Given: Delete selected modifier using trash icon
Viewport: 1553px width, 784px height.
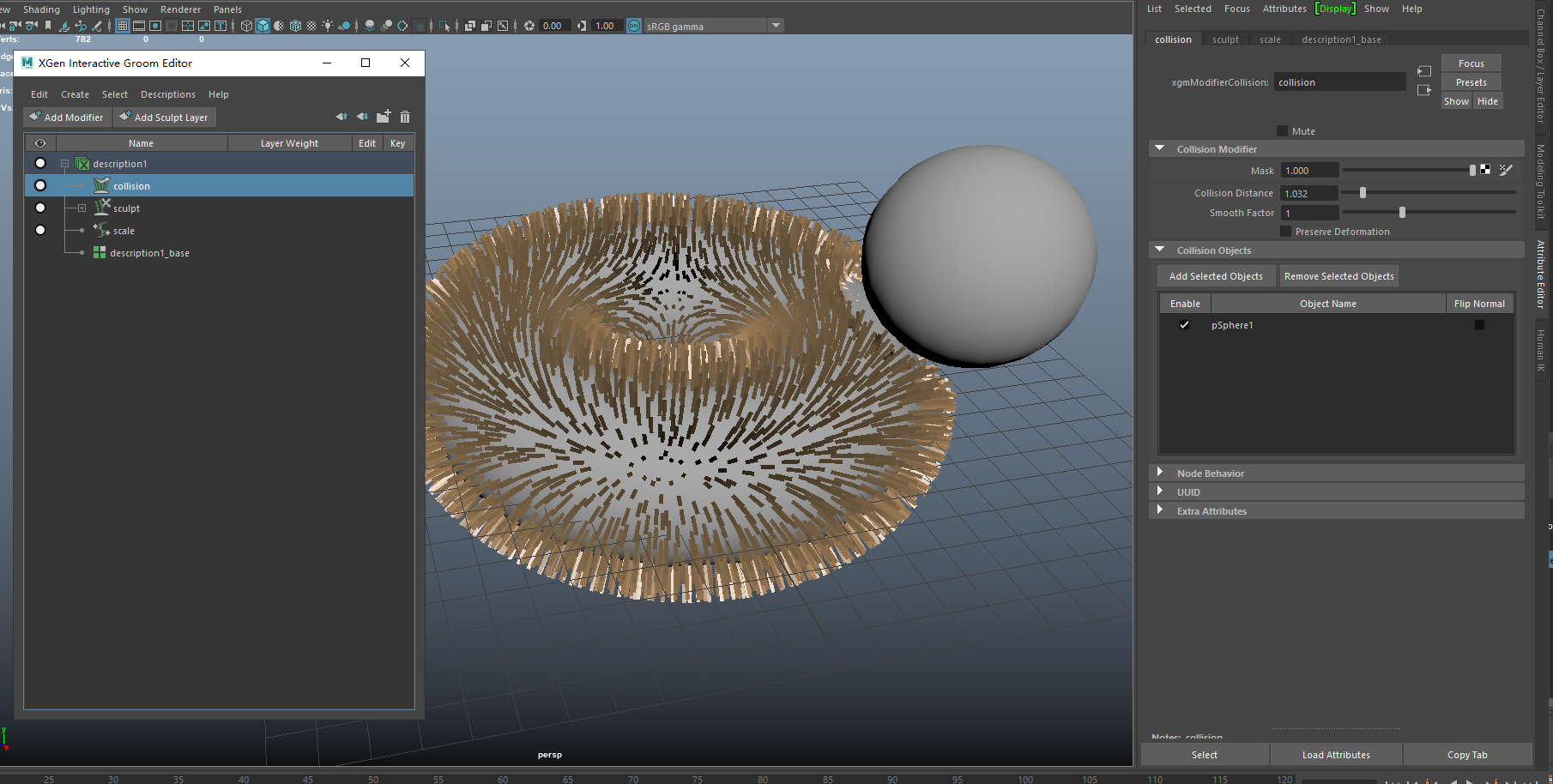Looking at the screenshot, I should [404, 116].
